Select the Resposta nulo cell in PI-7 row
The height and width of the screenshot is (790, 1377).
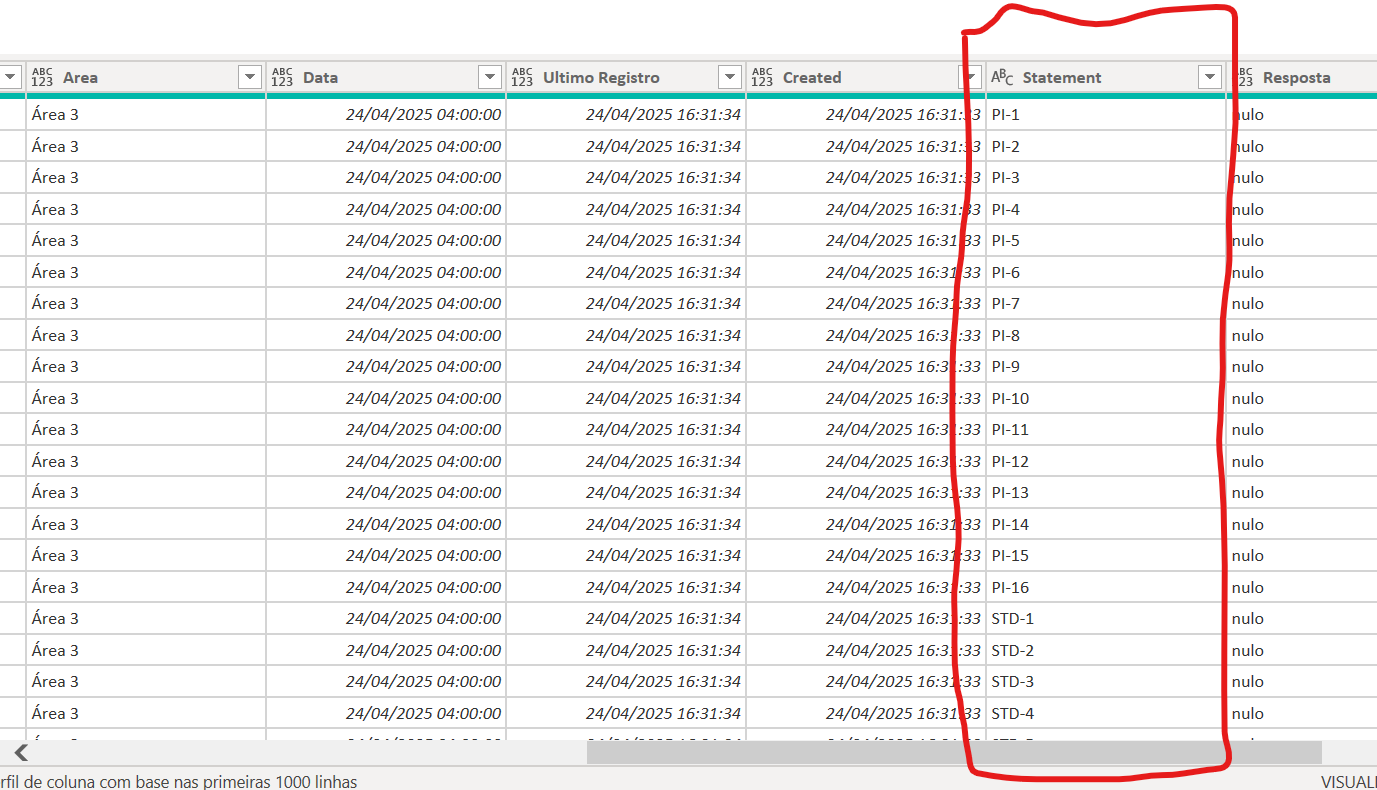tap(1302, 304)
